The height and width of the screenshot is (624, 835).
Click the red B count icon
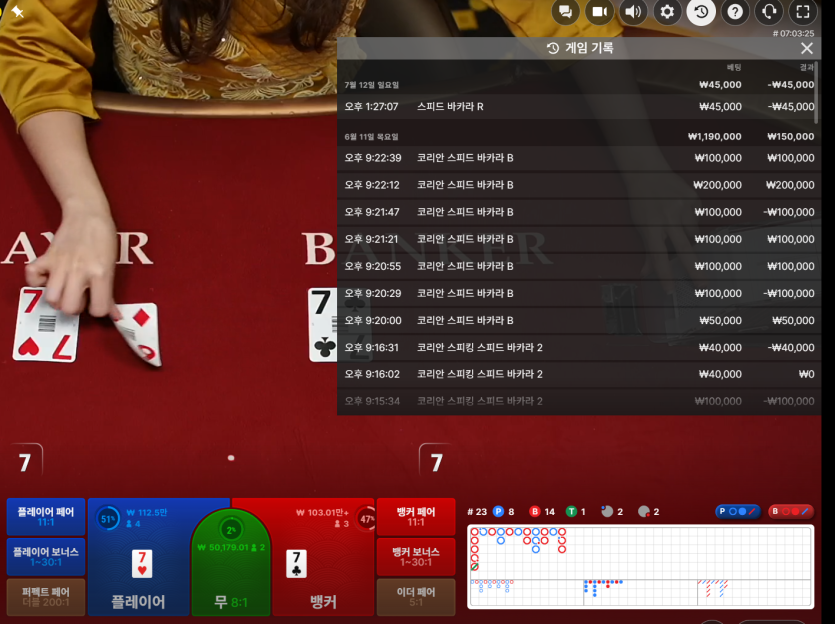tap(535, 512)
